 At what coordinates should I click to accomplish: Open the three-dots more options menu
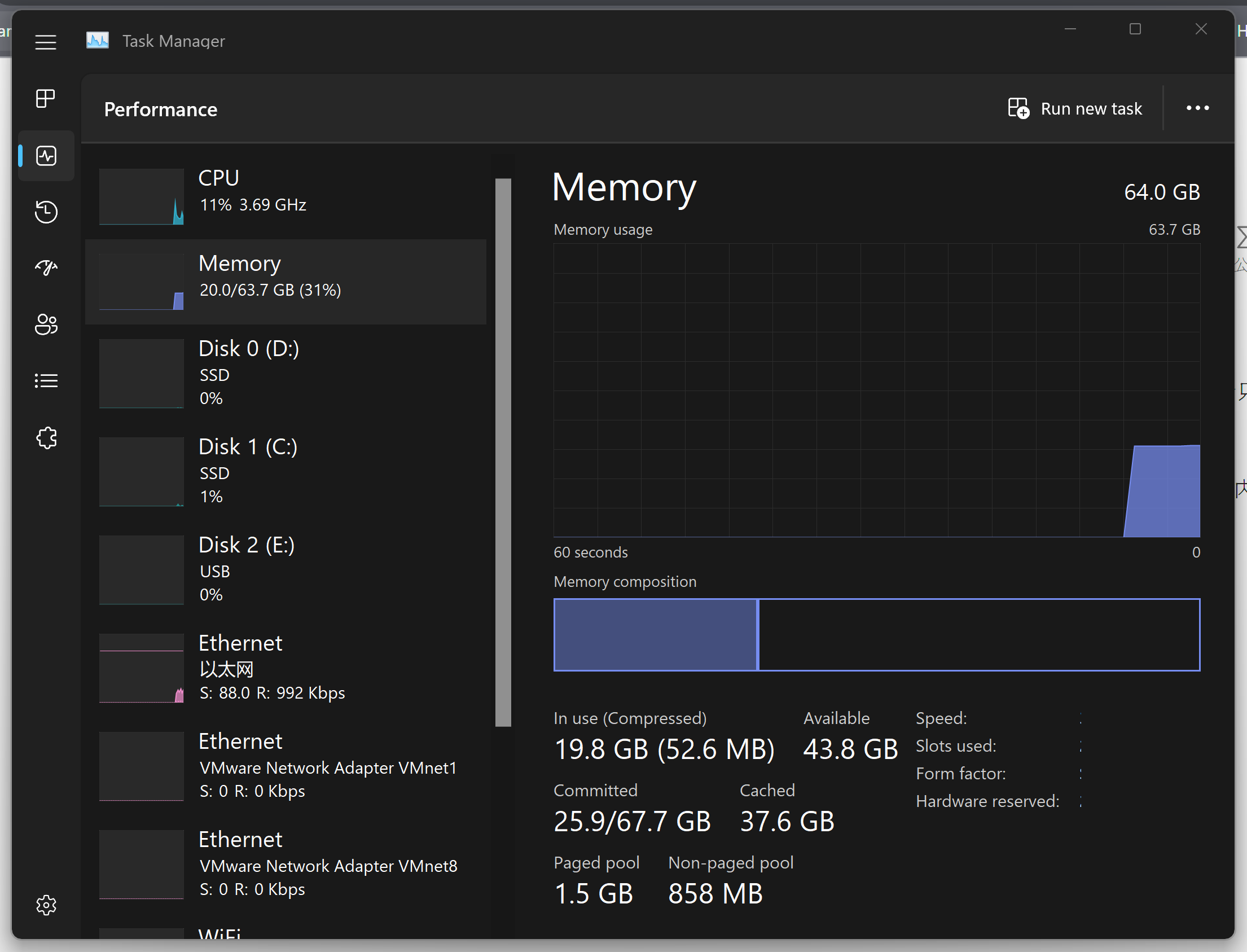(1197, 108)
